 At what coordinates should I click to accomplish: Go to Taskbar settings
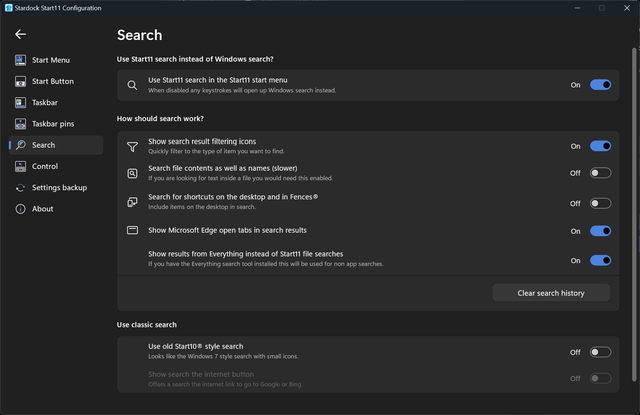[56, 102]
